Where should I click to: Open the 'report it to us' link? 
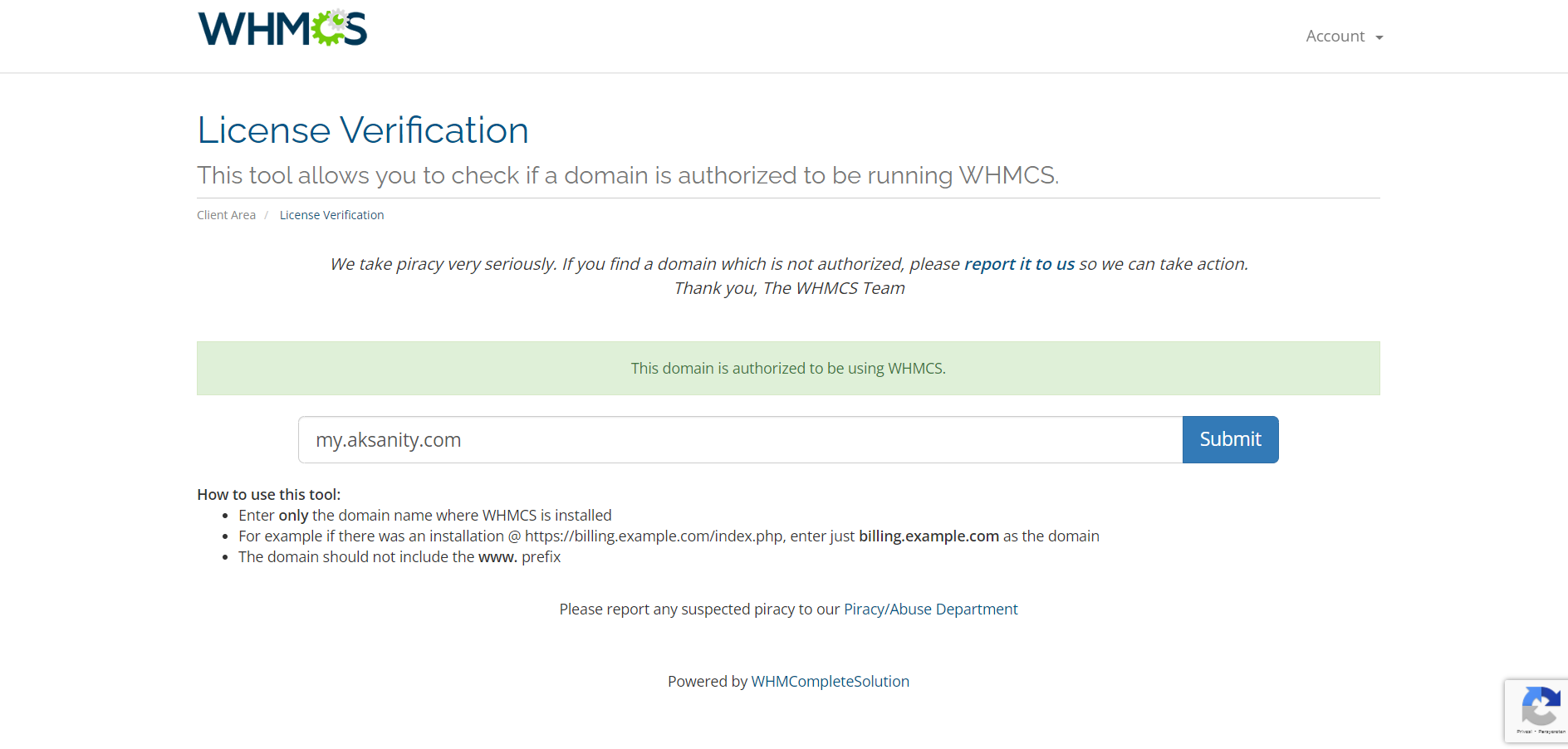point(1019,264)
